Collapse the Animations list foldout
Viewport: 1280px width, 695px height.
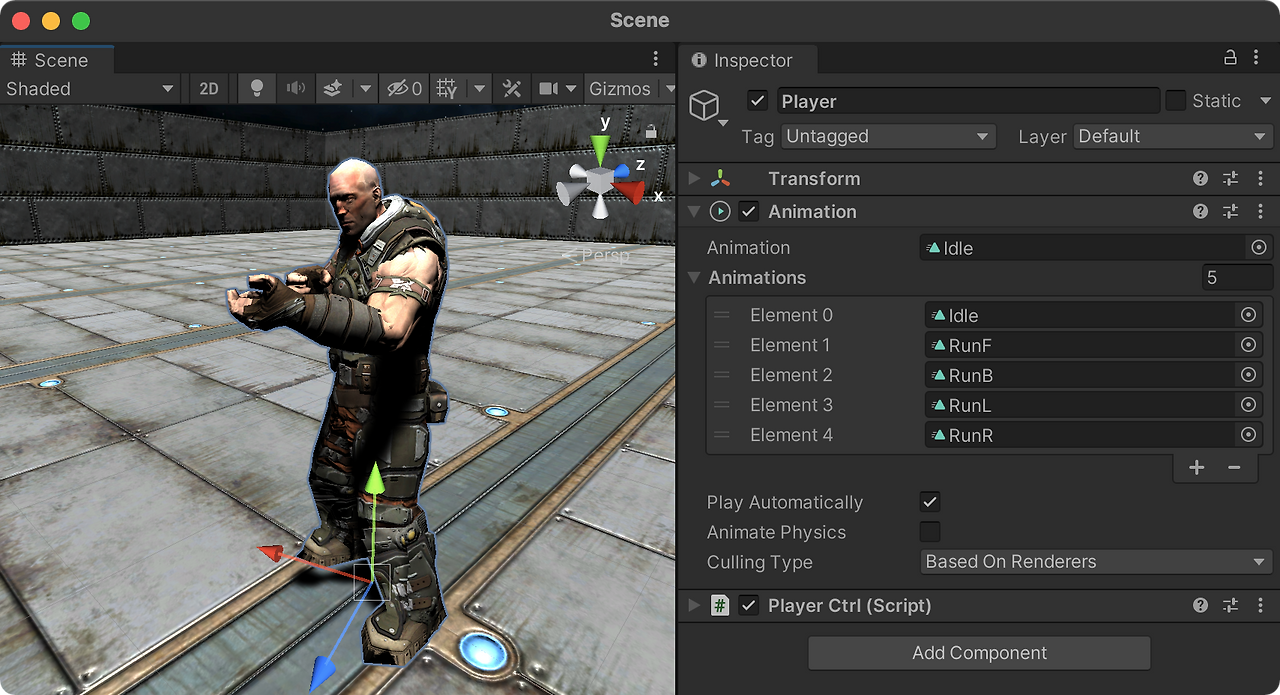coord(696,278)
